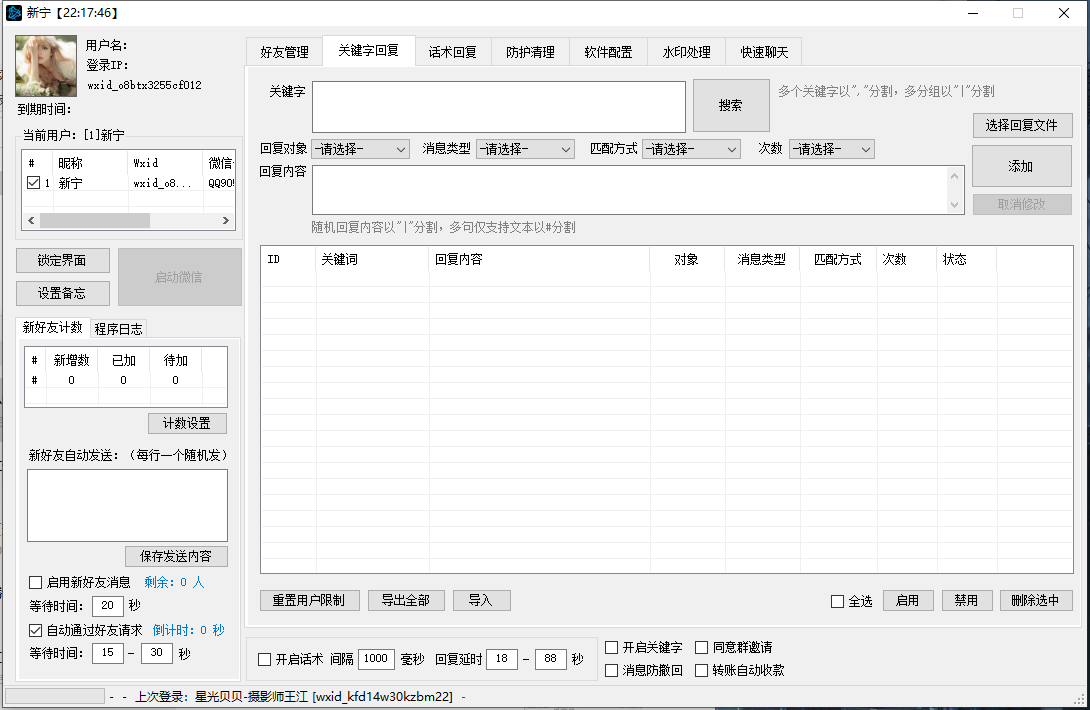
Task: Open the 次数 dropdown
Action: pos(831,149)
